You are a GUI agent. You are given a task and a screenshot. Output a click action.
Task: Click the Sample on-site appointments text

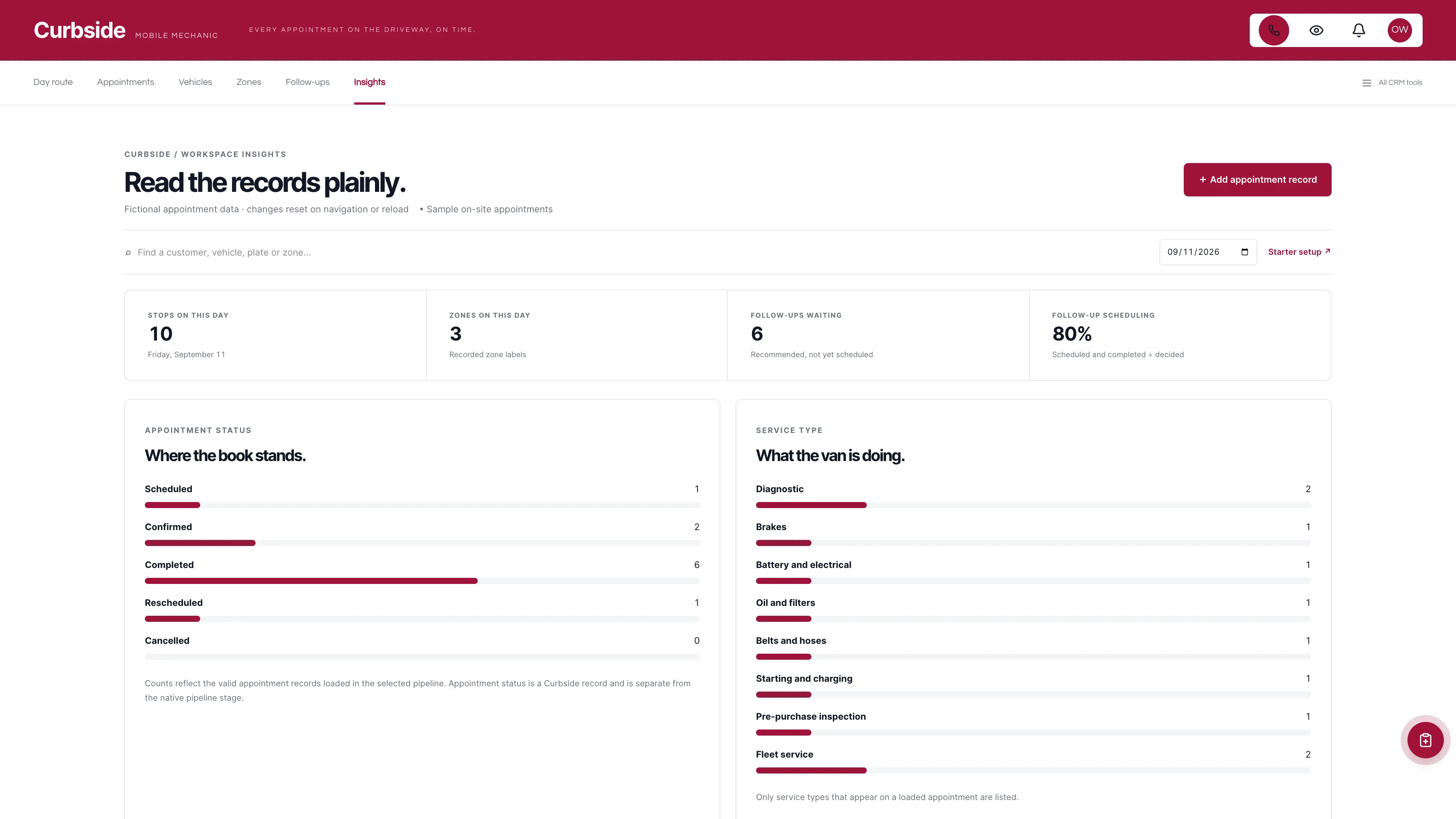coord(490,209)
